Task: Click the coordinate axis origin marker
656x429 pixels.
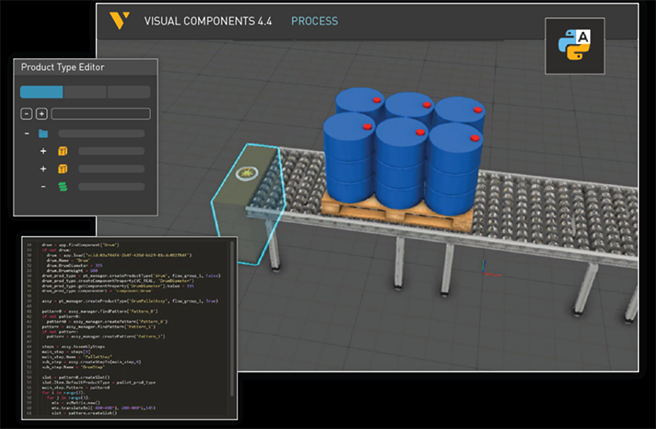Action: (x=485, y=268)
